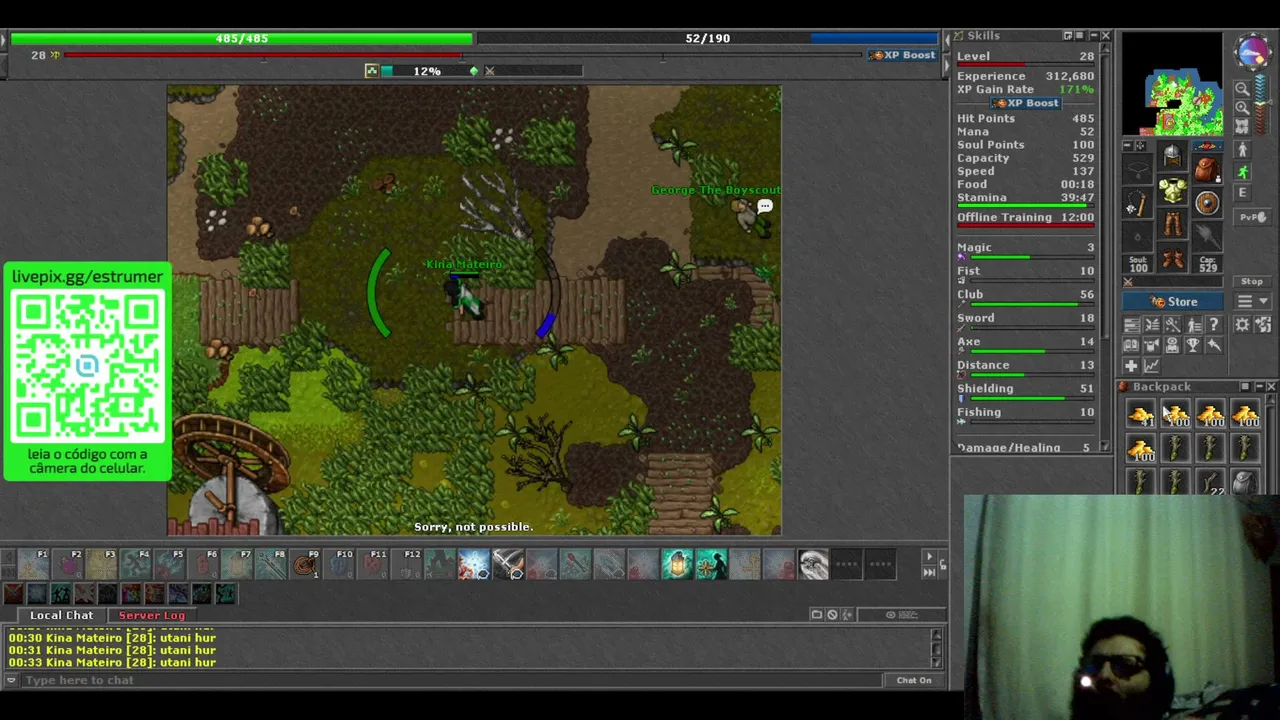Select gold coins stack of 41
The height and width of the screenshot is (720, 1280).
(1140, 415)
